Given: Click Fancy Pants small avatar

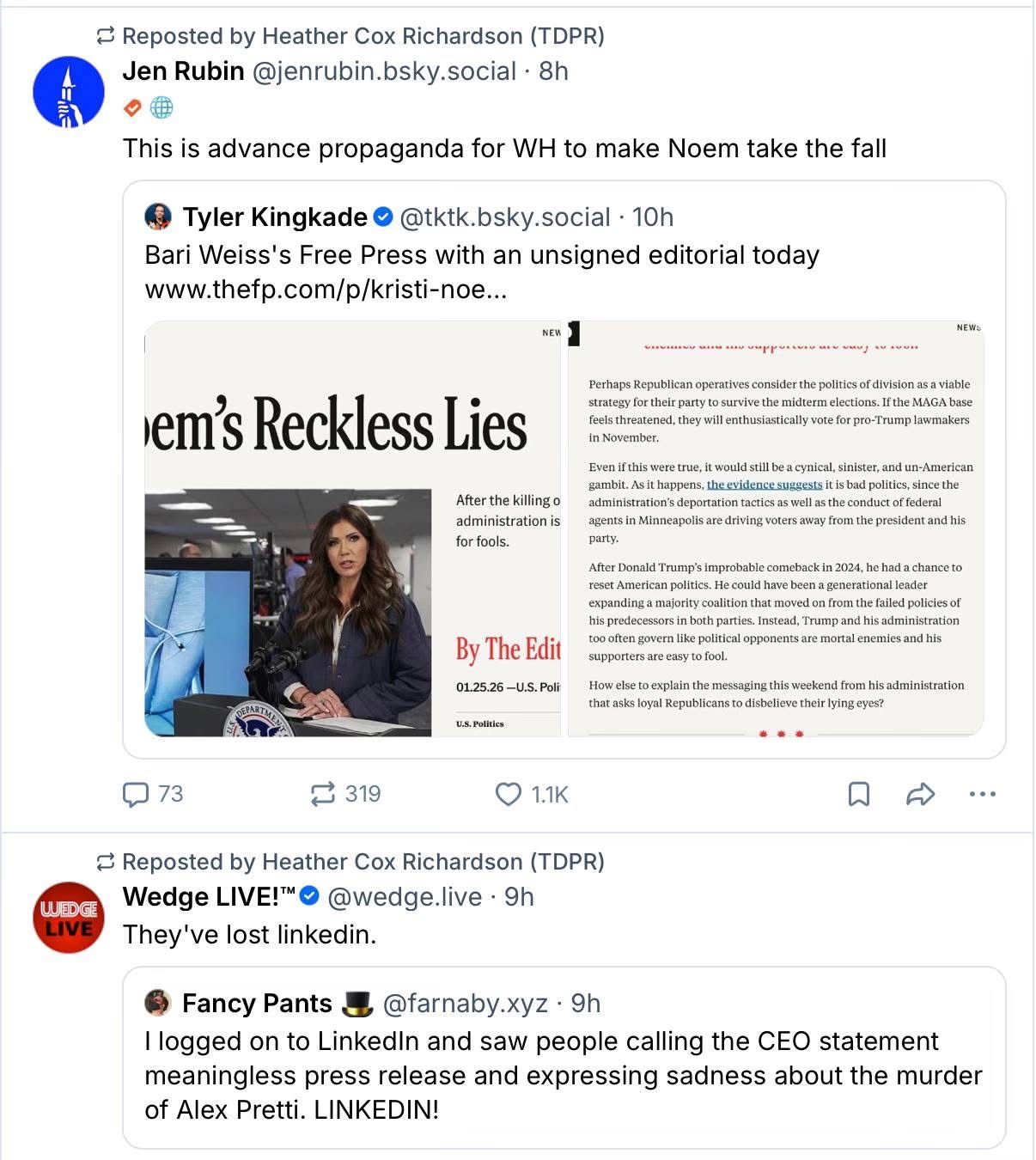Looking at the screenshot, I should coord(158,1003).
